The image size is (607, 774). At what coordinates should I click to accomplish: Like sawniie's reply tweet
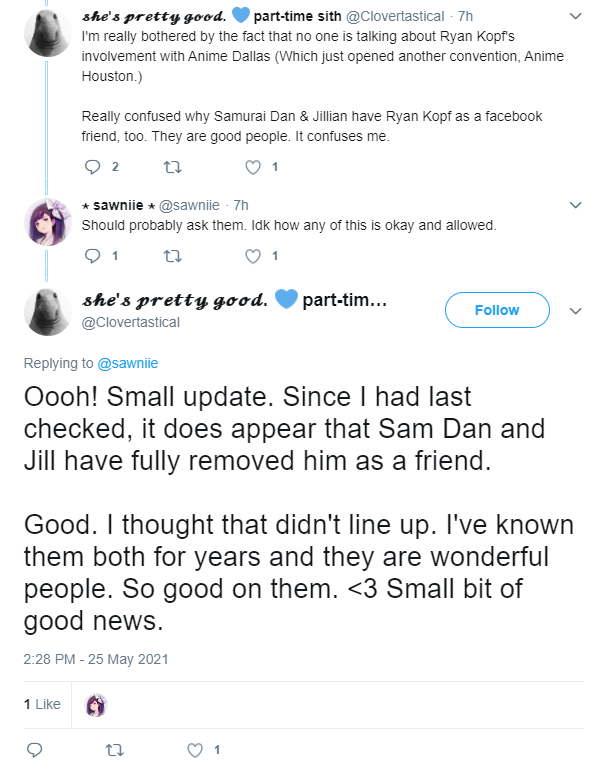(253, 256)
